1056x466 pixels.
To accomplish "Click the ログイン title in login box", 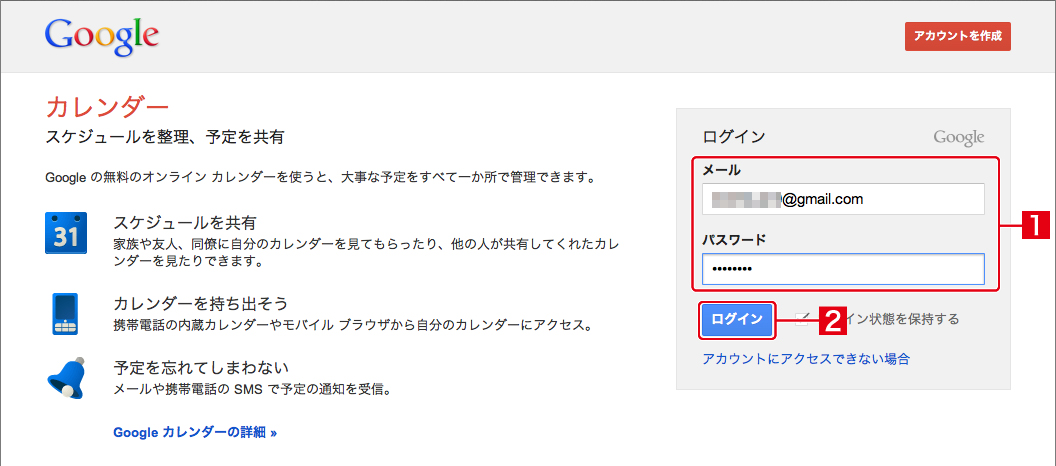I will [734, 137].
